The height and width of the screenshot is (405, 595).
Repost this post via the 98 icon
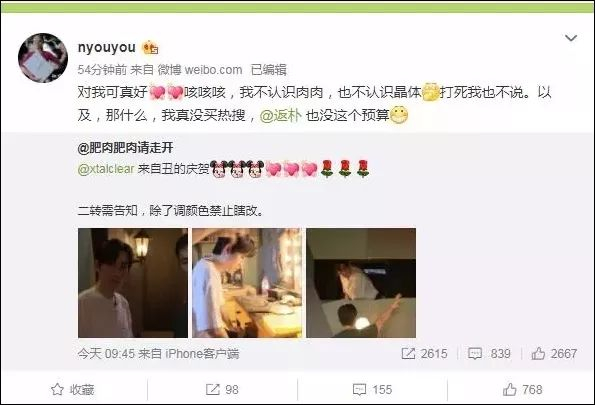[222, 389]
